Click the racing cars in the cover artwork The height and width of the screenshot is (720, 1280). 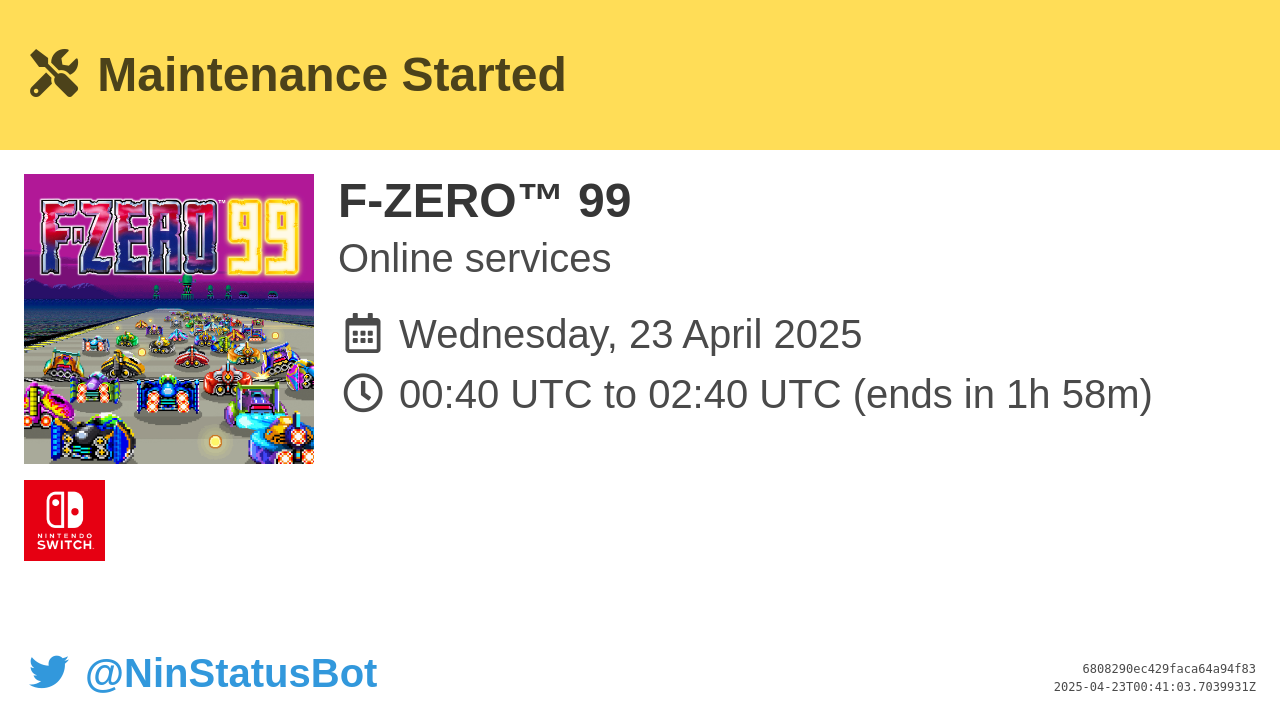point(169,385)
